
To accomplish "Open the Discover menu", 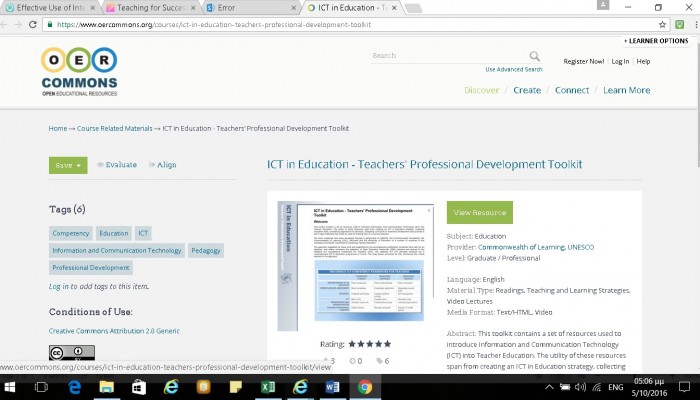I will [x=481, y=90].
